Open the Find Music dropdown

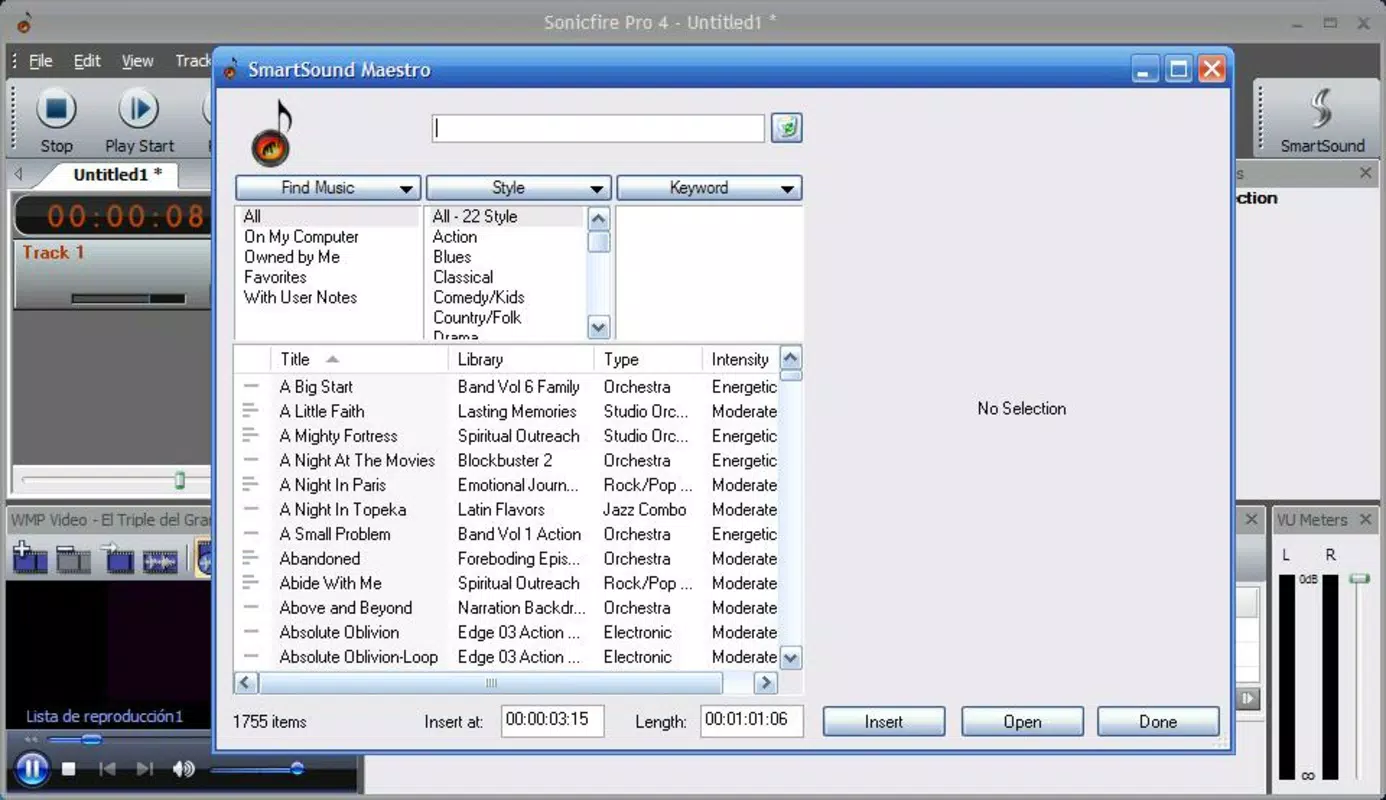(327, 188)
